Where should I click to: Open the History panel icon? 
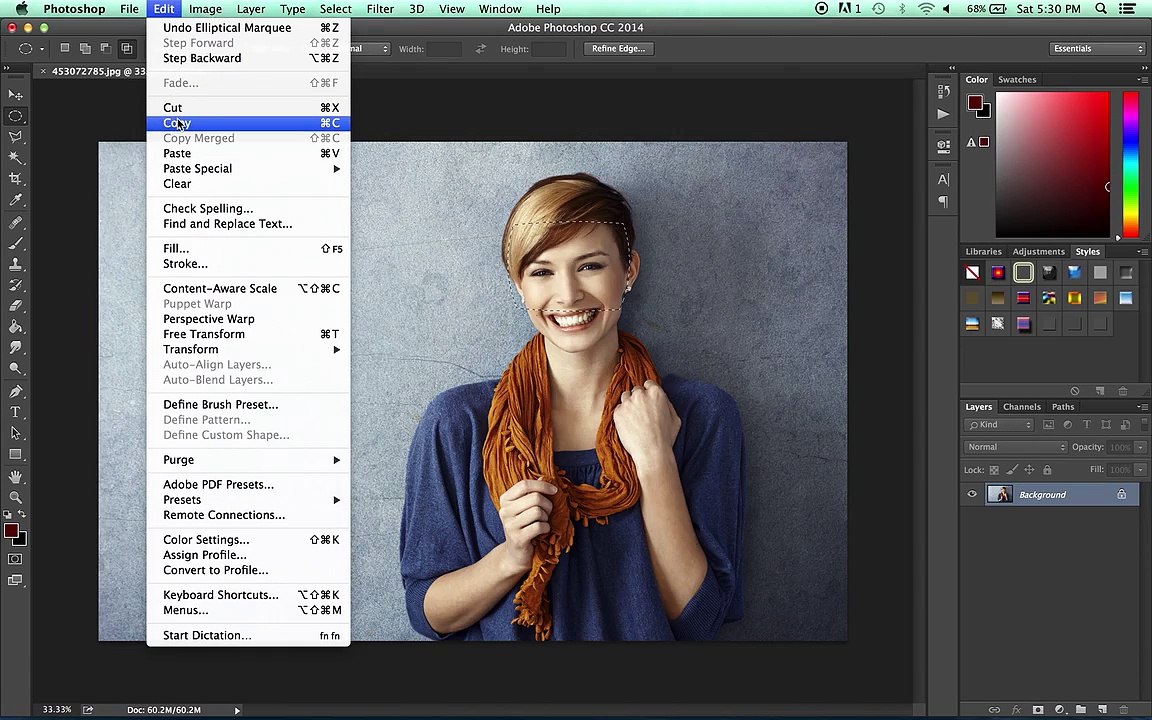[944, 91]
